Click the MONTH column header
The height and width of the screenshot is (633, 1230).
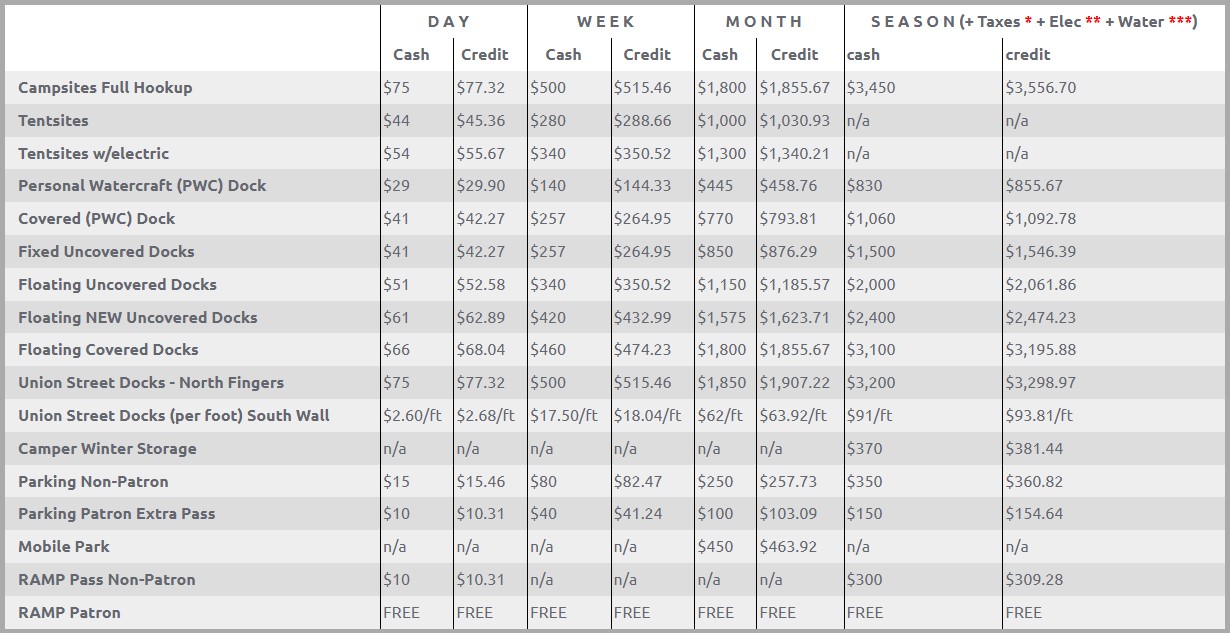tap(764, 21)
